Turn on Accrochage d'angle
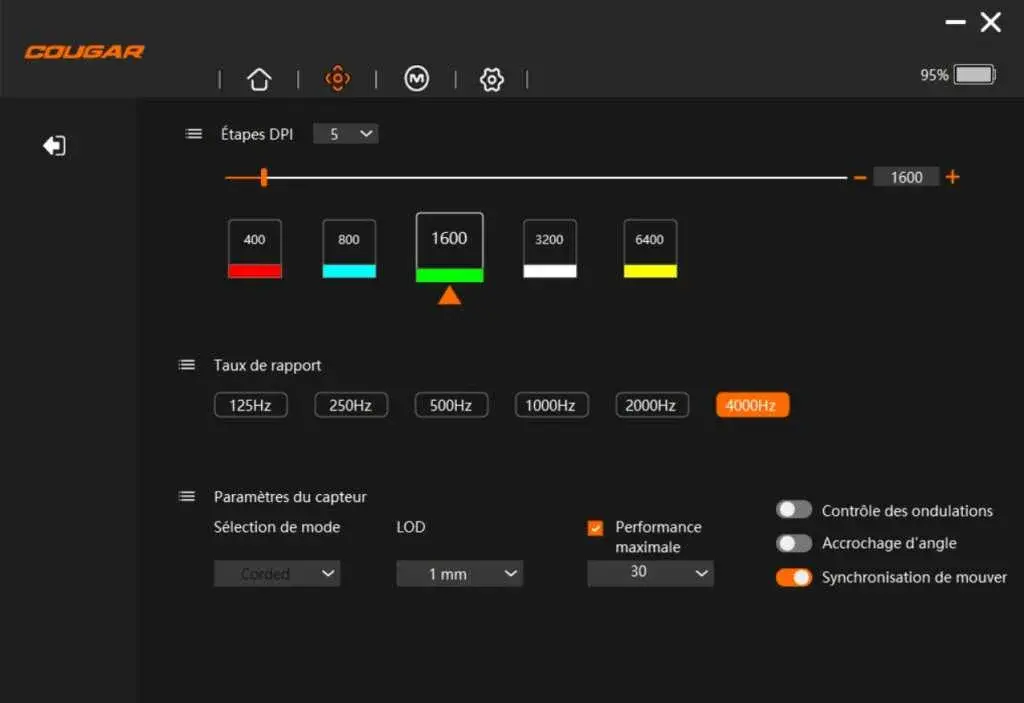The height and width of the screenshot is (703, 1024). coord(793,543)
